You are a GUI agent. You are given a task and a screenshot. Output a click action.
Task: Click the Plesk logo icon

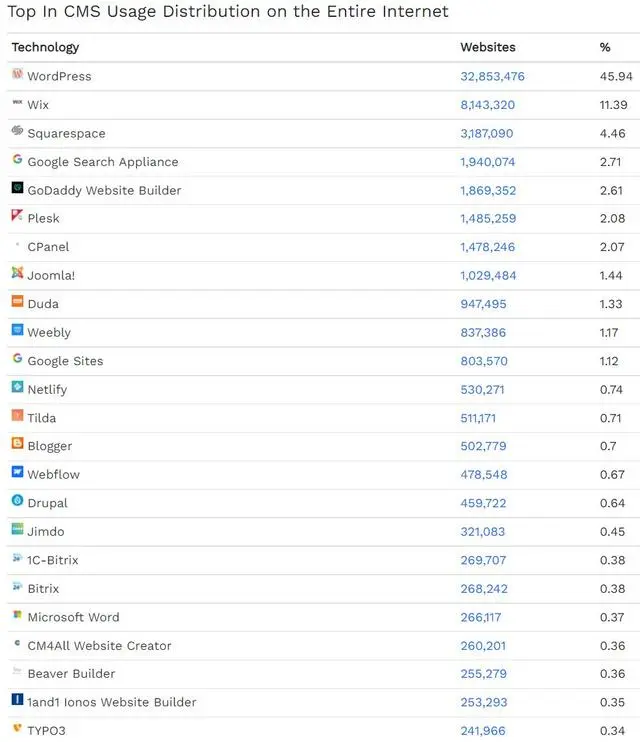click(x=18, y=216)
